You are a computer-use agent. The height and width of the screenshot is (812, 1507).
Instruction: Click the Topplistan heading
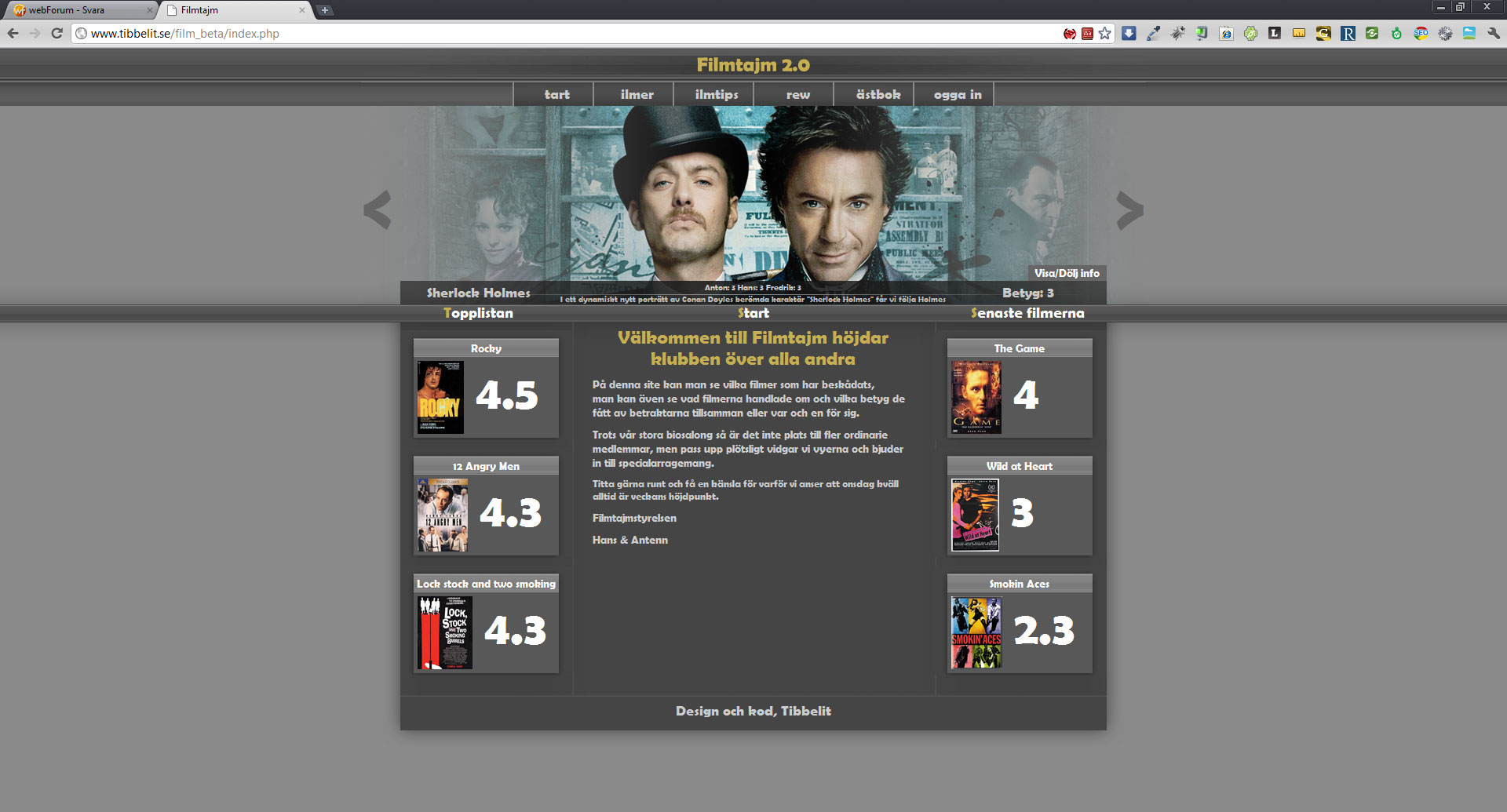(x=478, y=313)
